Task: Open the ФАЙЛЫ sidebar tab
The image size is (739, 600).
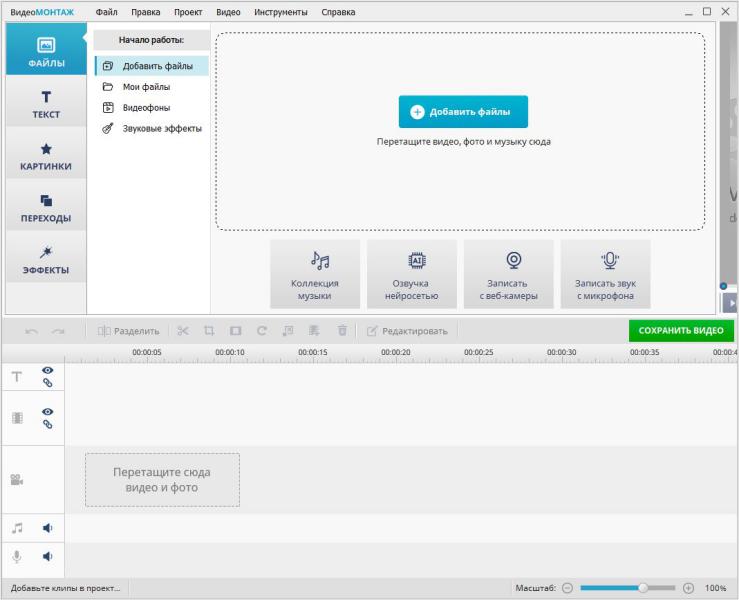Action: pyautogui.click(x=46, y=49)
